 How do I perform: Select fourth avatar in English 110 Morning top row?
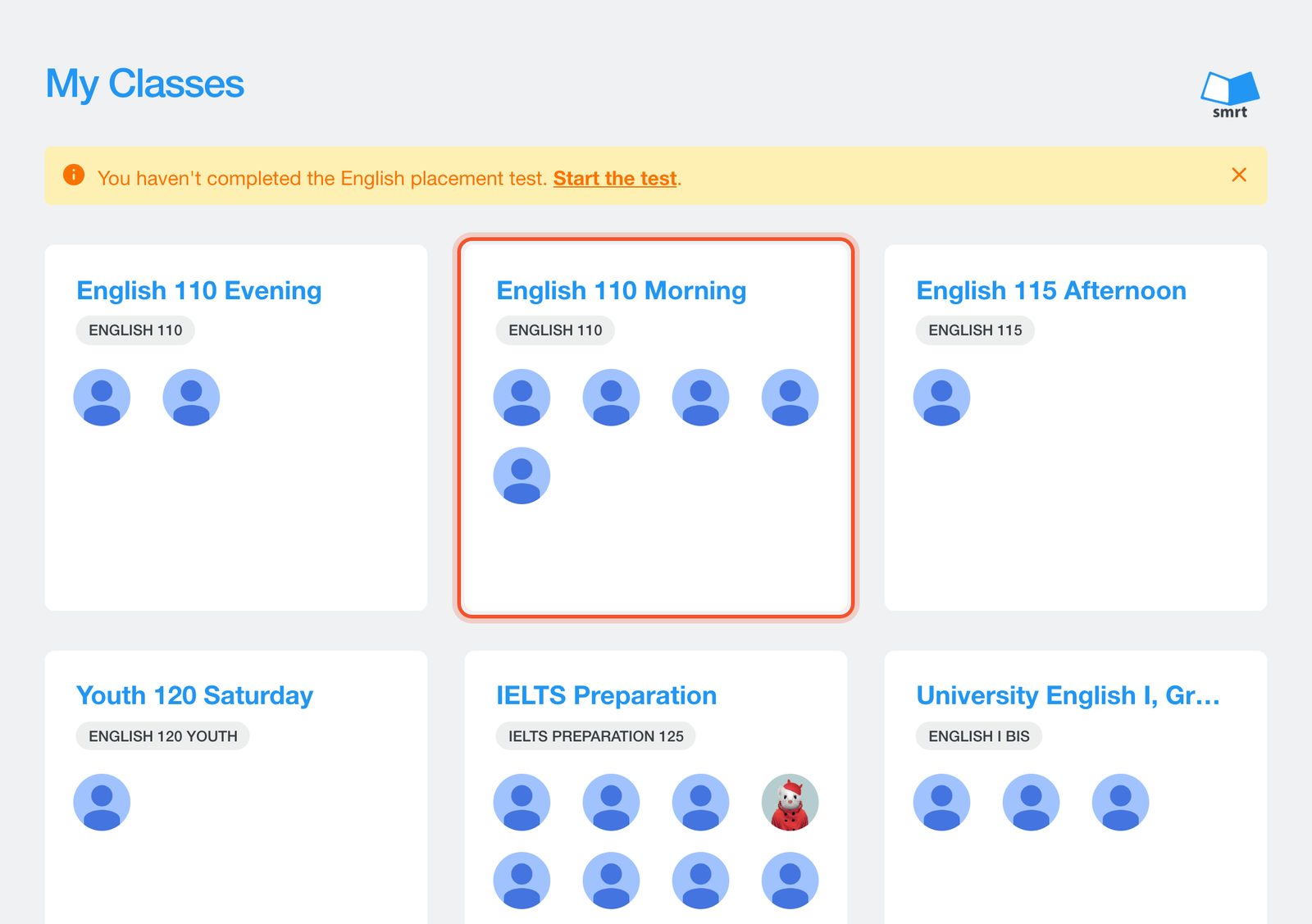(790, 398)
